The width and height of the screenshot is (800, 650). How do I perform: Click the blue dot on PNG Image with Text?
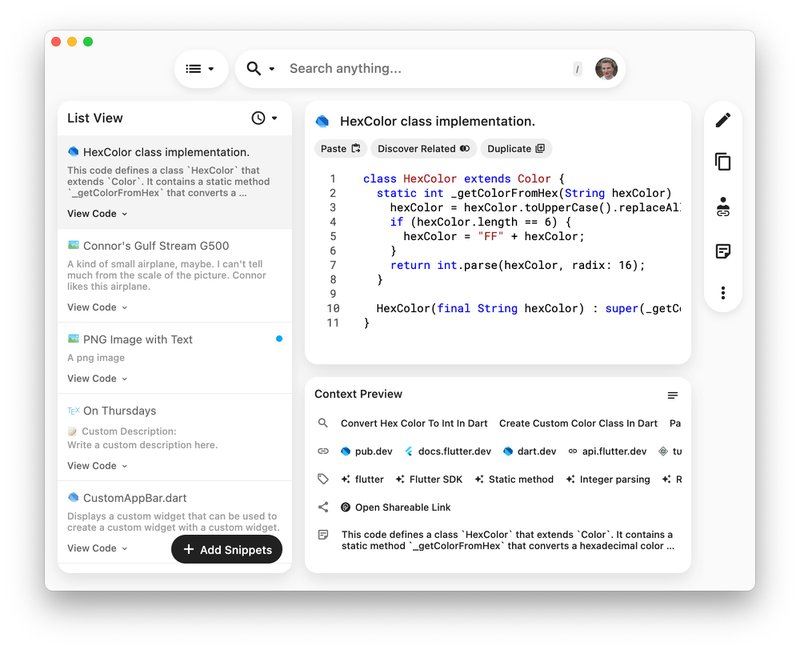(277, 340)
